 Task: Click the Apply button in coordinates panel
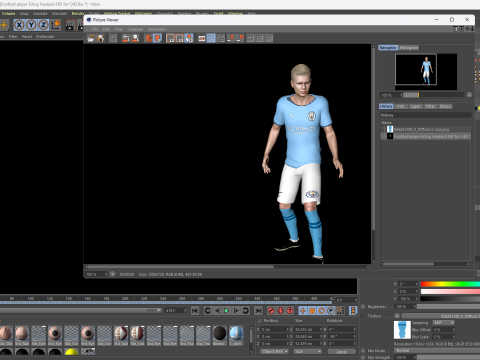pyautogui.click(x=342, y=352)
